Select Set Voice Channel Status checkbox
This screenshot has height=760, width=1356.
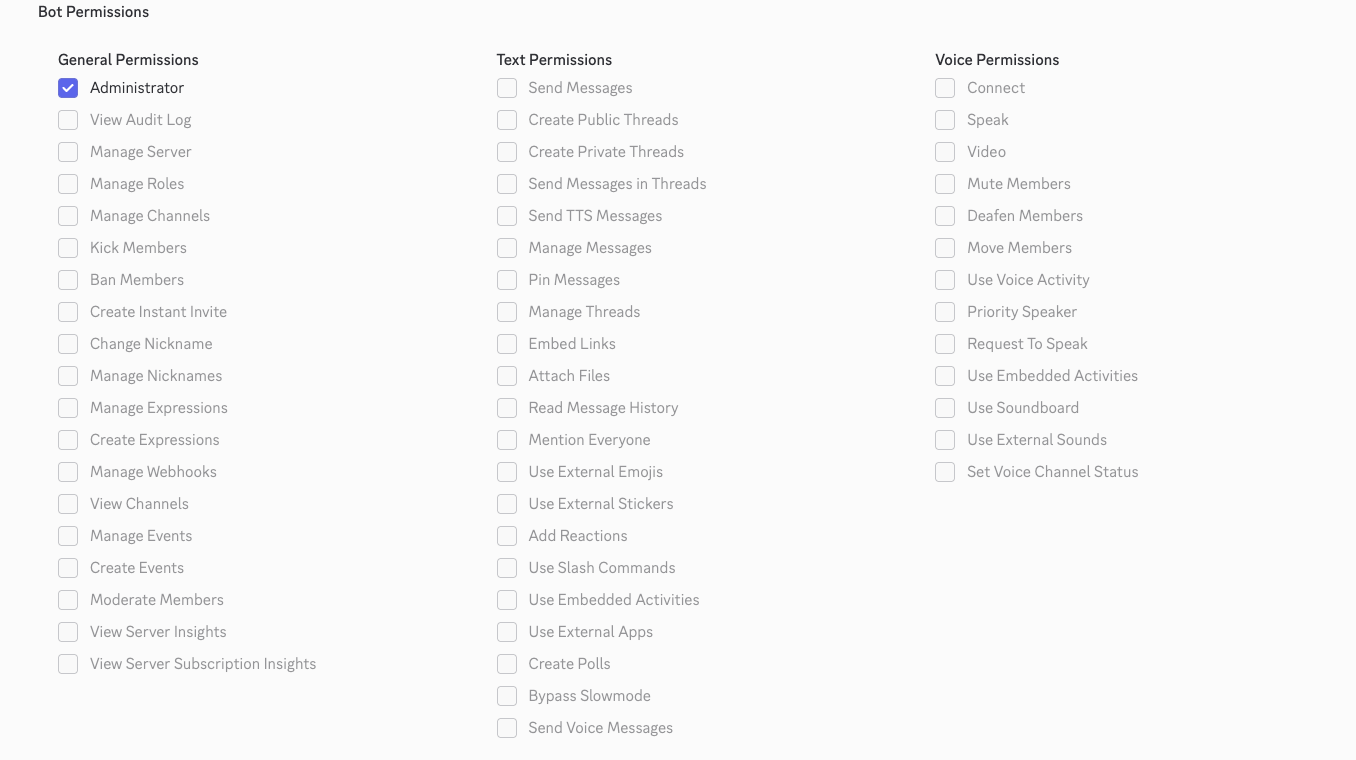(945, 472)
